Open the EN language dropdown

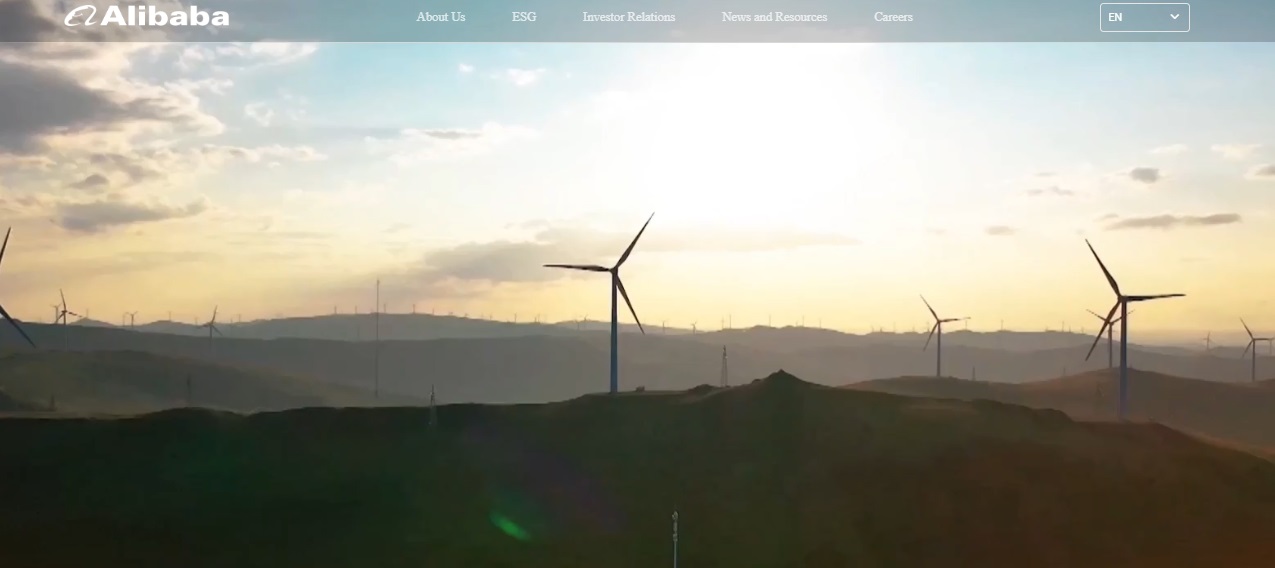1145,17
